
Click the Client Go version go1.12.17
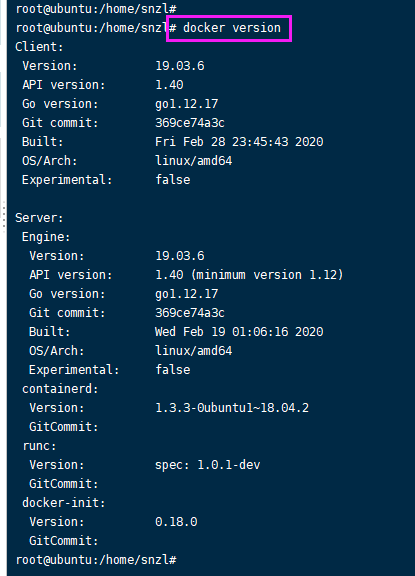(x=186, y=104)
